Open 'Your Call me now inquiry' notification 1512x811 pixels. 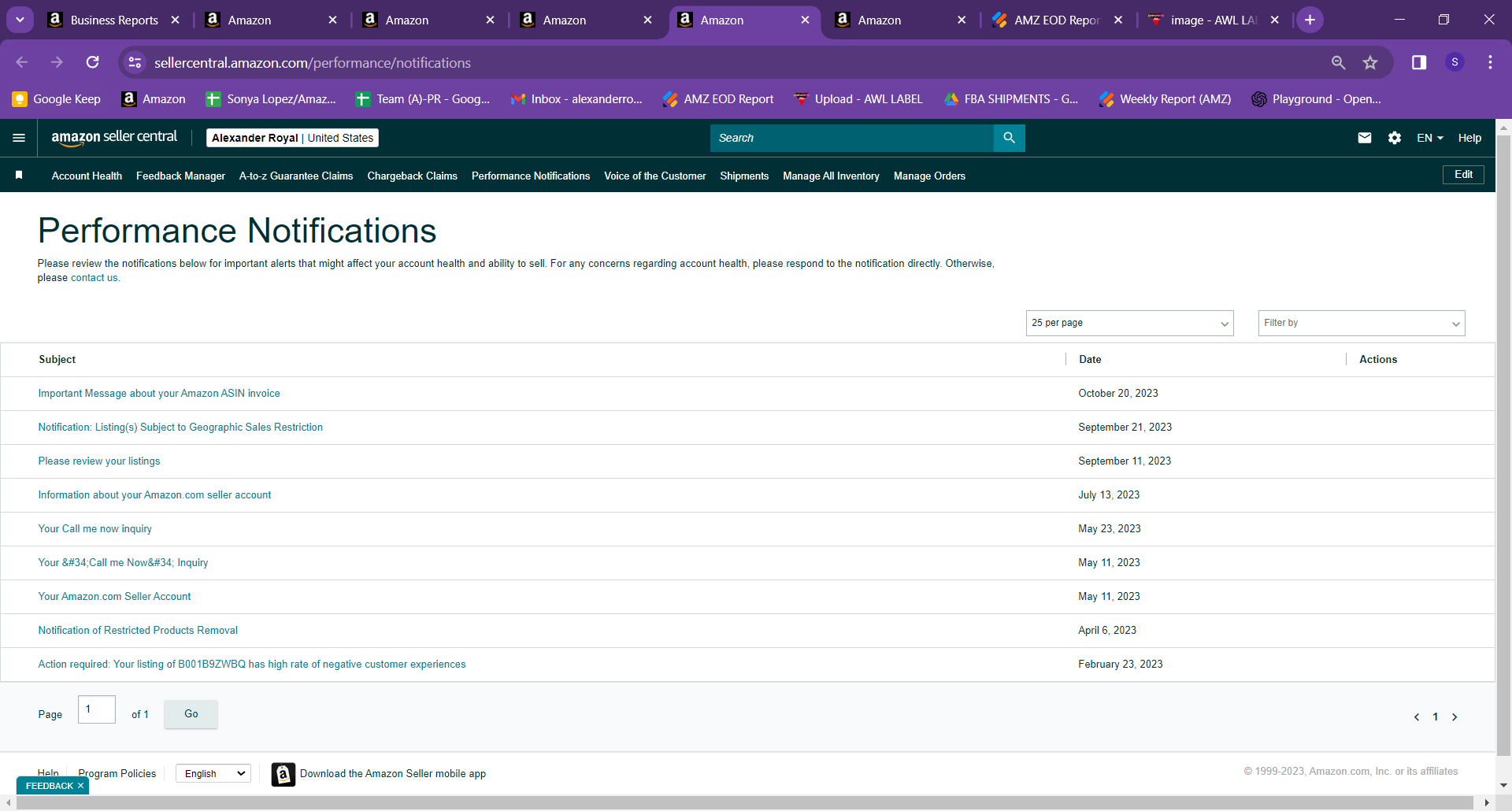(x=94, y=529)
